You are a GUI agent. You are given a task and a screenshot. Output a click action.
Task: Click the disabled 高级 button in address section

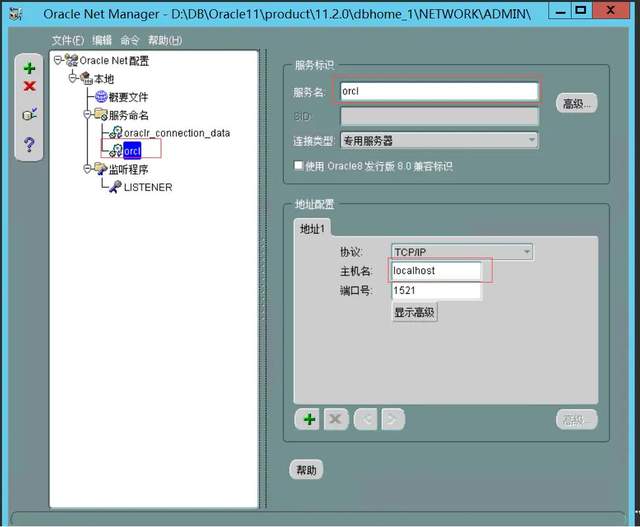pos(577,420)
